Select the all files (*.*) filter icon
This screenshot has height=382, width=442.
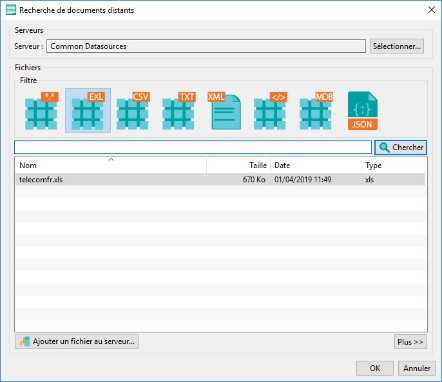tap(42, 111)
